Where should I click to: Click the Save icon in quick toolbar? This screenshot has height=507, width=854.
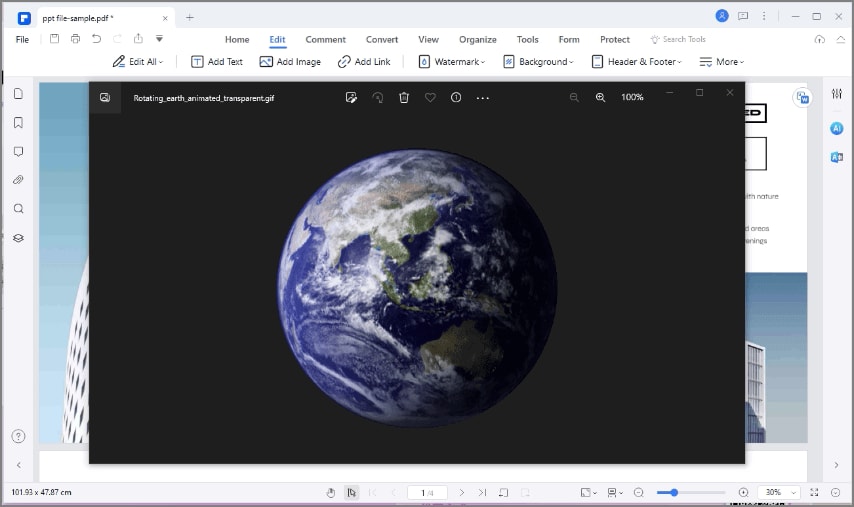point(54,39)
